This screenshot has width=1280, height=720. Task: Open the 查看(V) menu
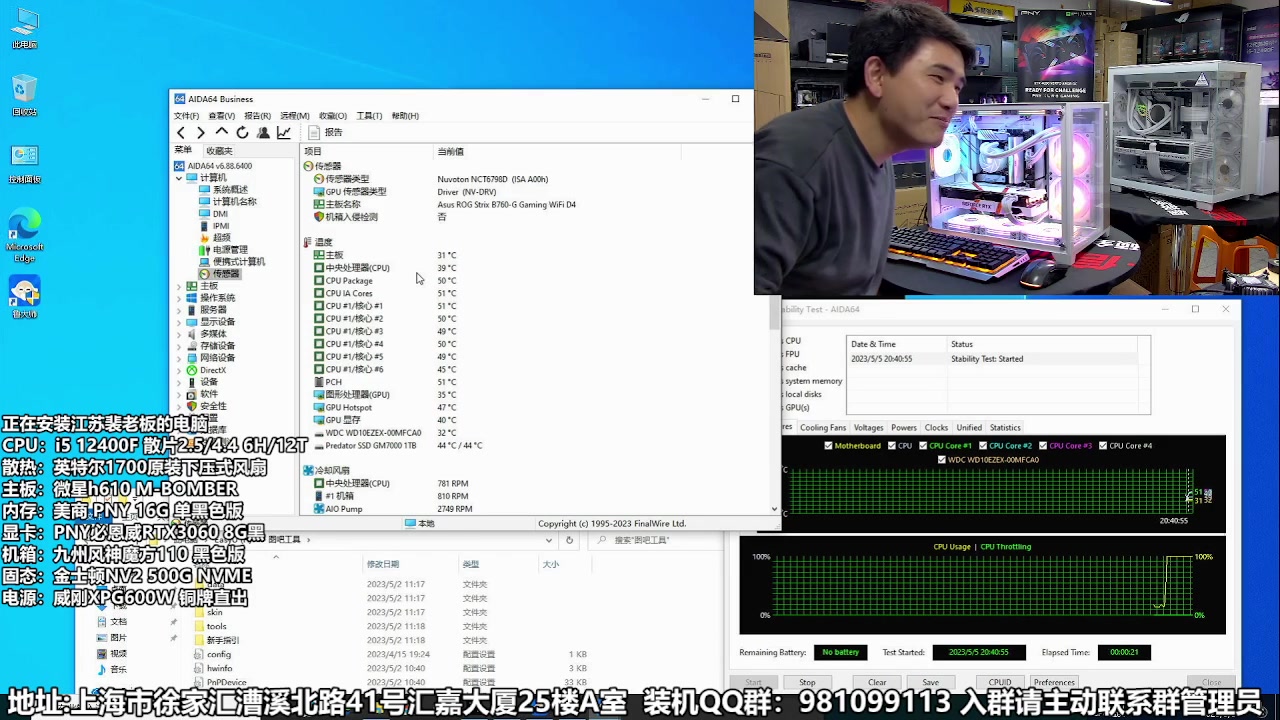pos(221,116)
